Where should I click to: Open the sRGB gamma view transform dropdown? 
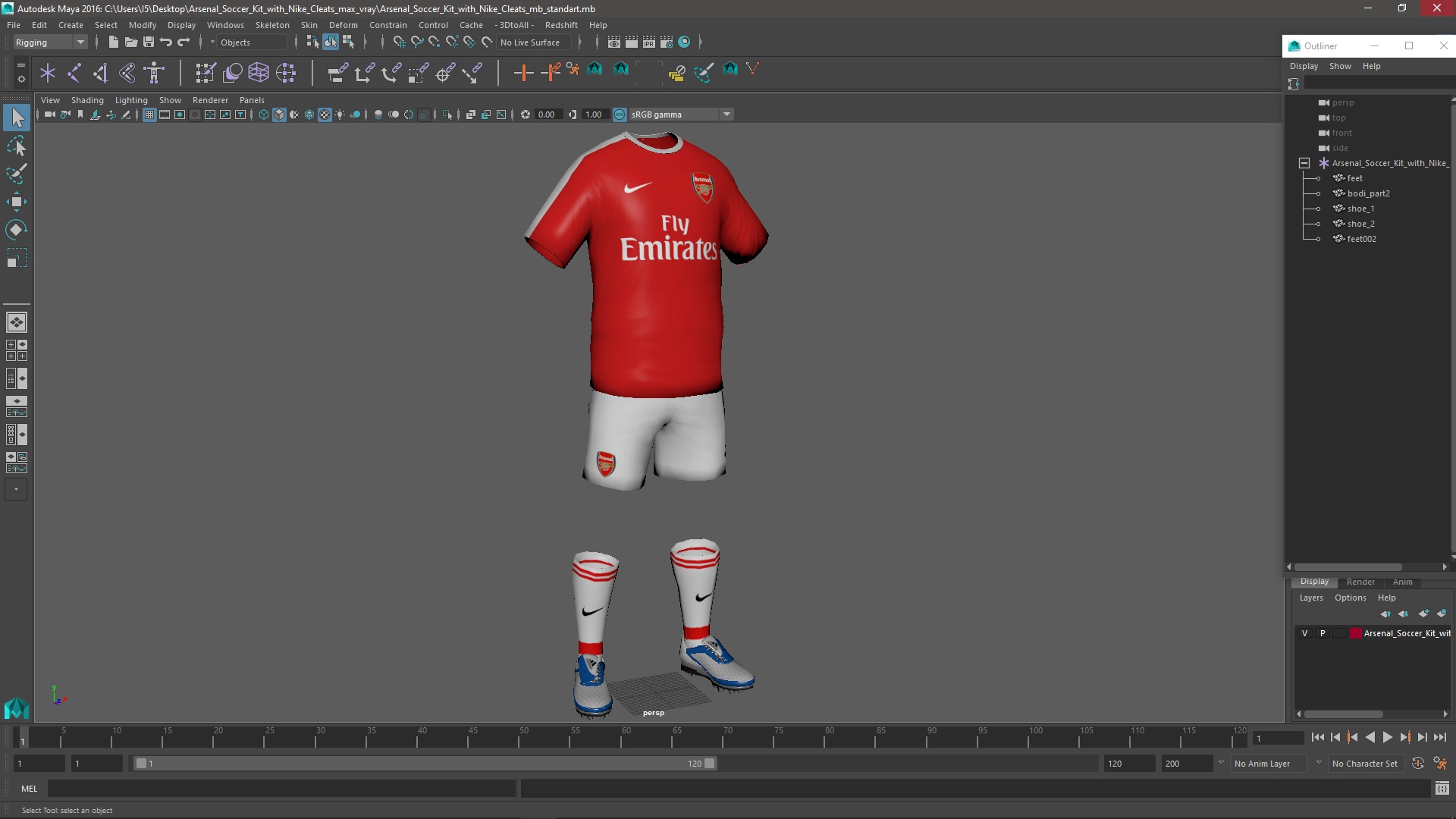[x=681, y=115]
